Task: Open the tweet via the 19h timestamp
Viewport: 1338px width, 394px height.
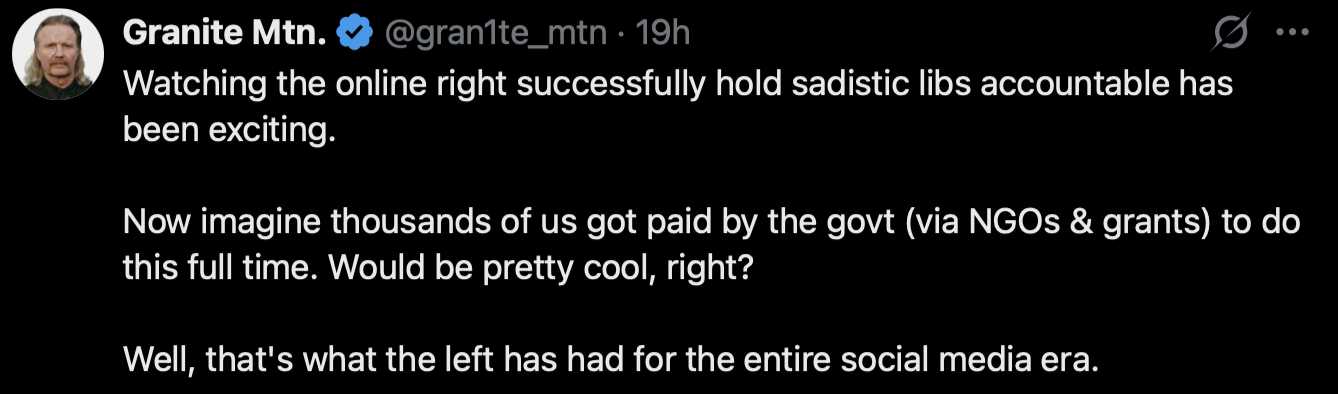Action: (x=663, y=34)
